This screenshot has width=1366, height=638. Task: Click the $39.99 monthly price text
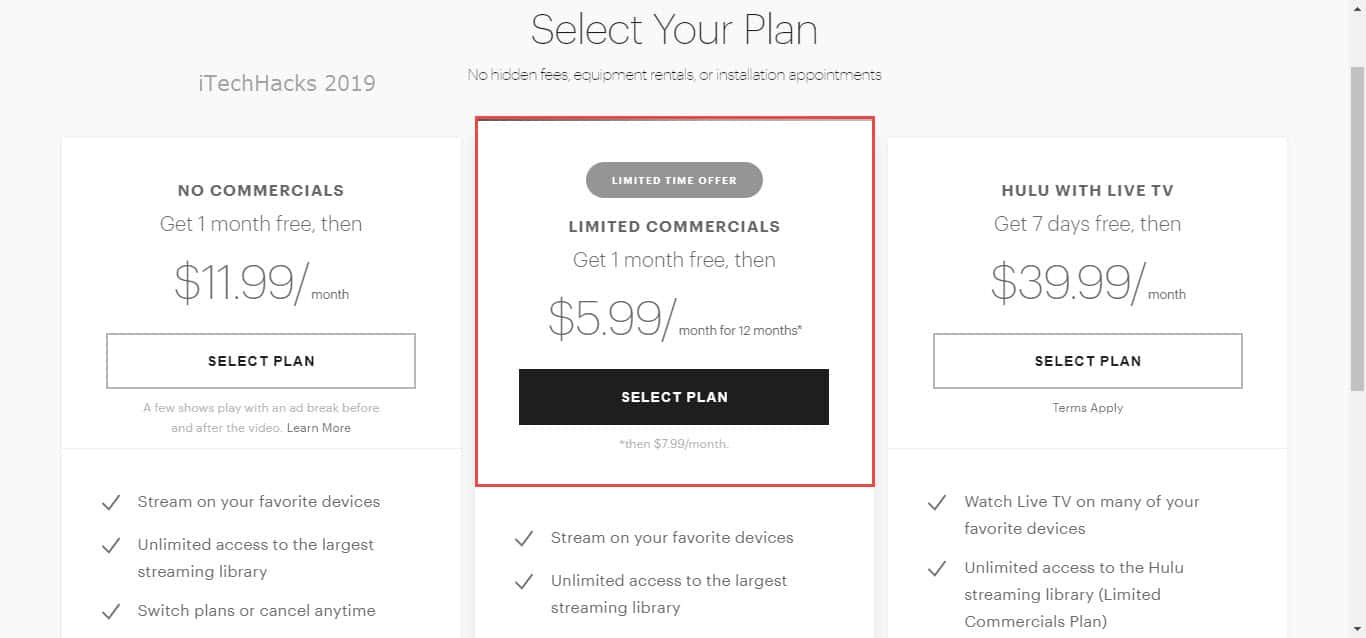click(1062, 283)
